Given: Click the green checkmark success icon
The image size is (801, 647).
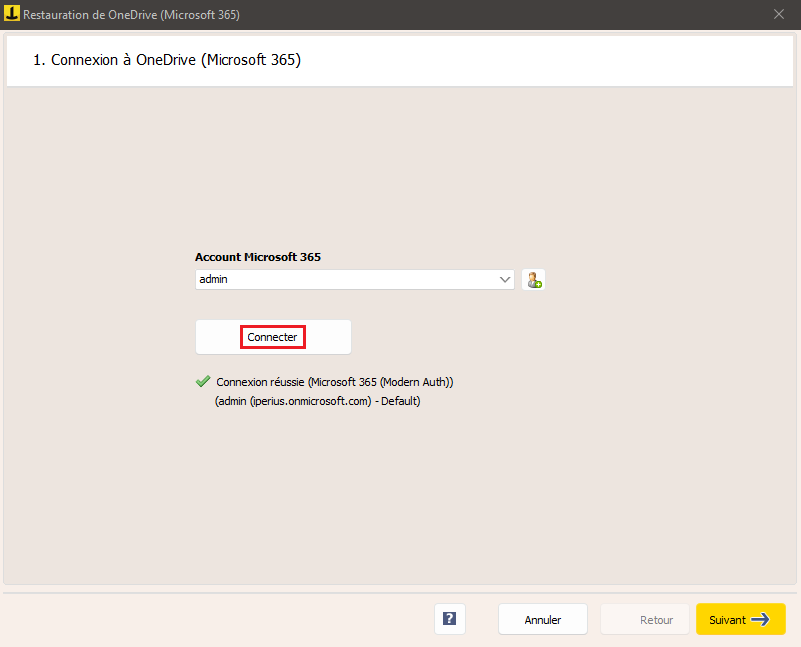Looking at the screenshot, I should (203, 381).
